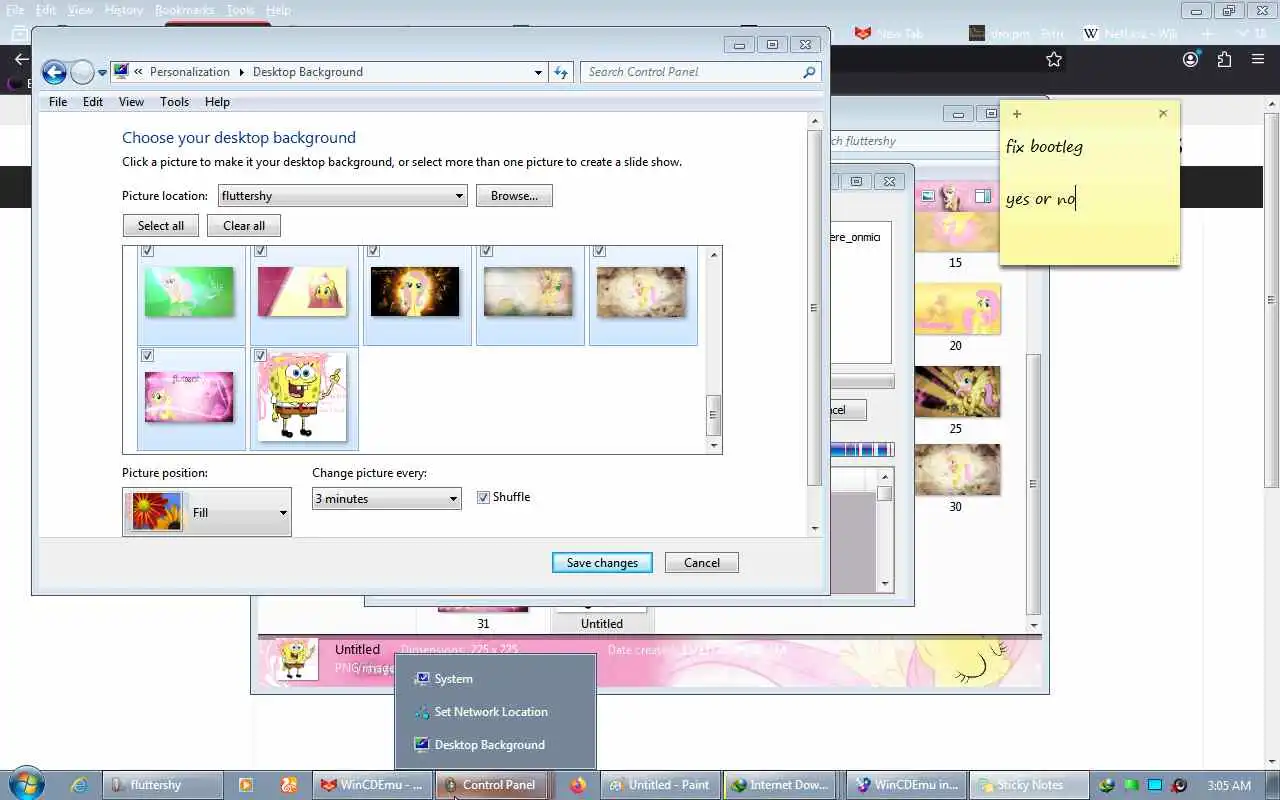Image resolution: width=1280 pixels, height=800 pixels.
Task: Open the recent pages arrow beside Forward
Action: point(102,73)
